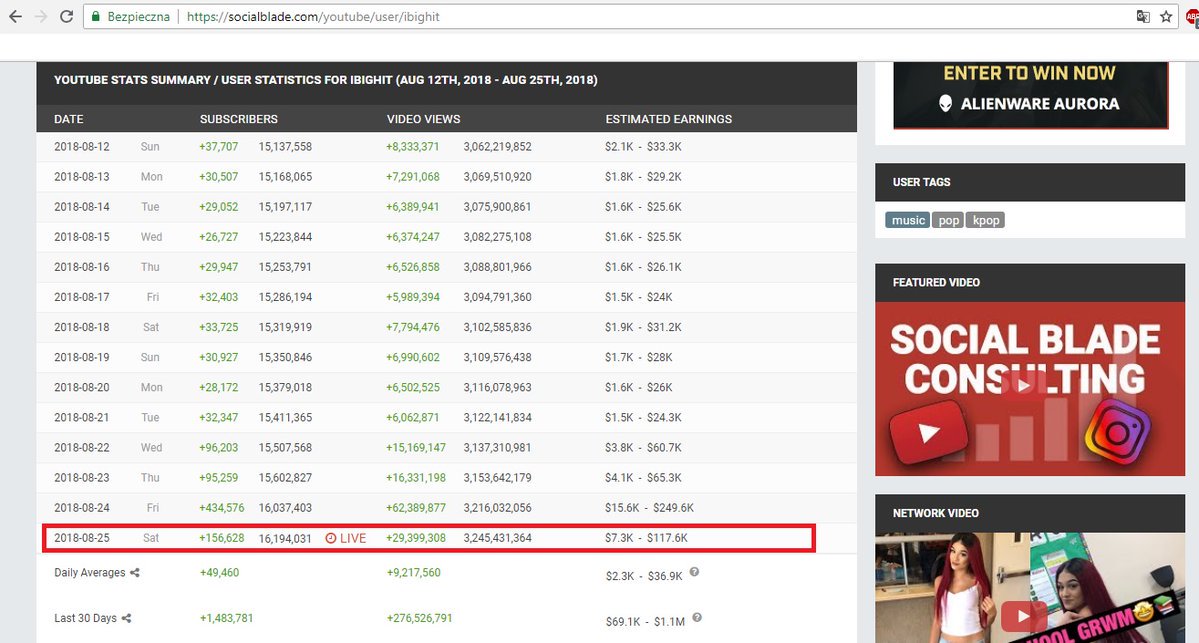1199x643 pixels.
Task: Go forward with the browser forward arrow
Action: click(41, 16)
